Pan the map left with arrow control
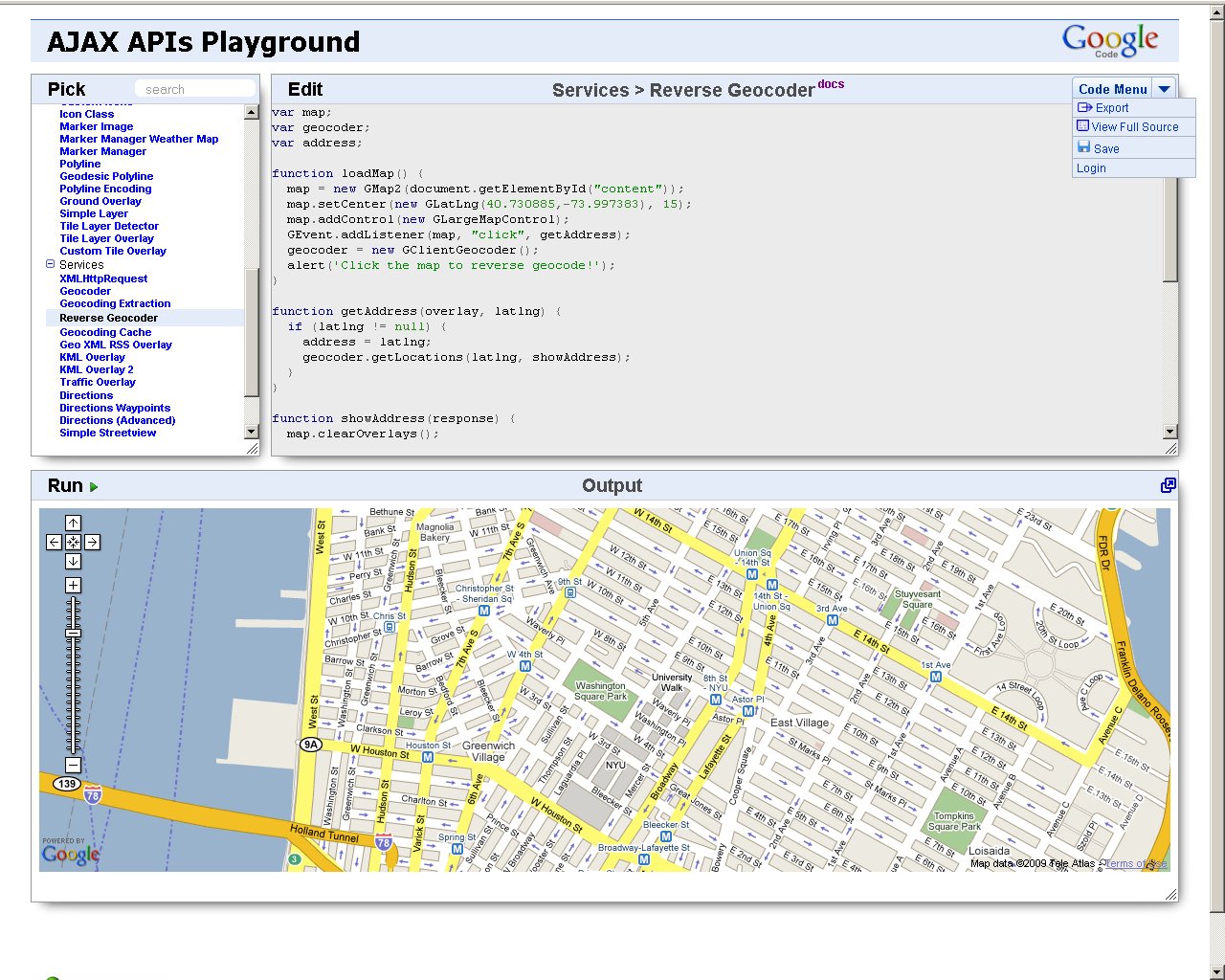This screenshot has height=980, width=1225. coord(54,542)
